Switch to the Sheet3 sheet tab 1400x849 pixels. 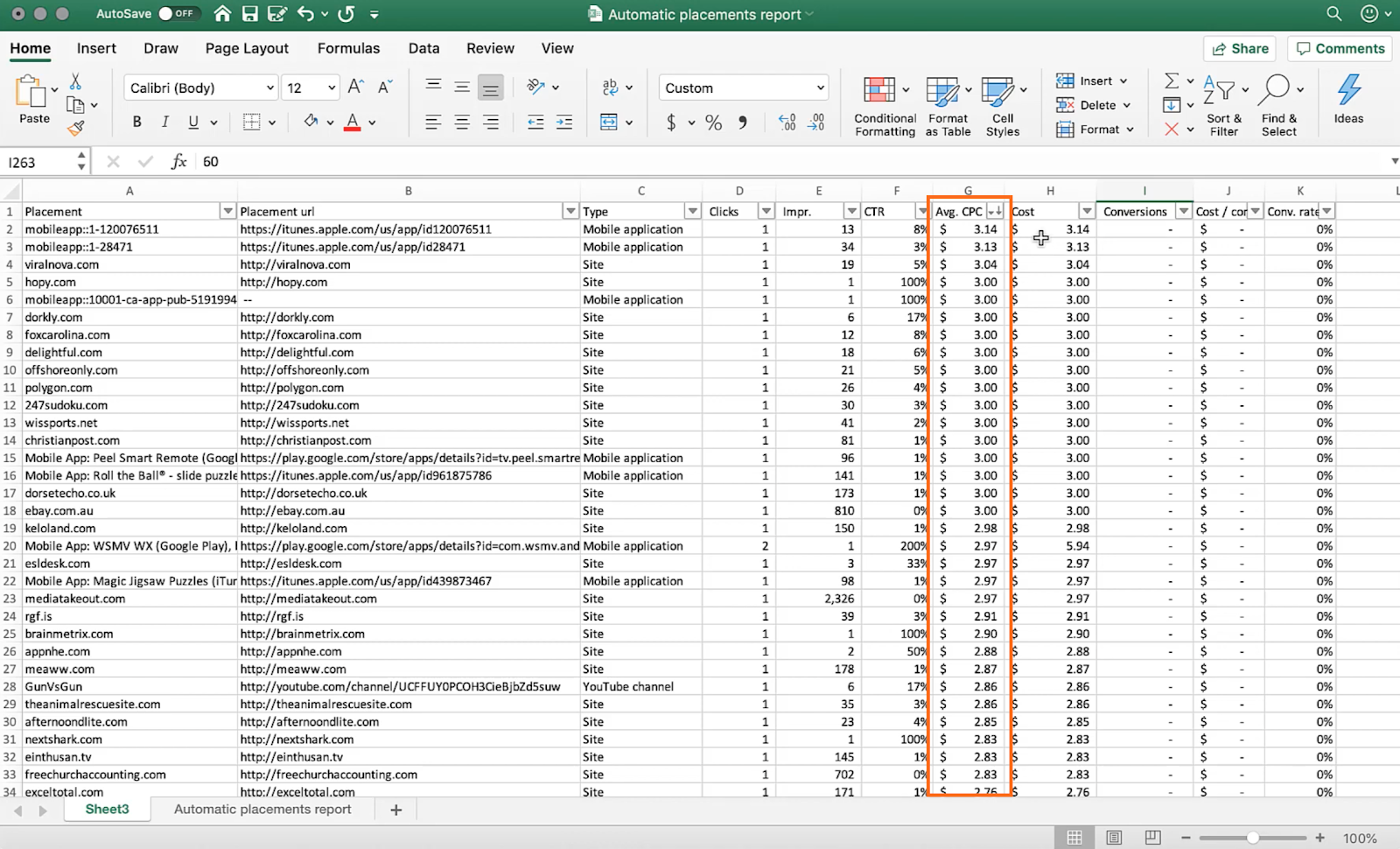107,810
